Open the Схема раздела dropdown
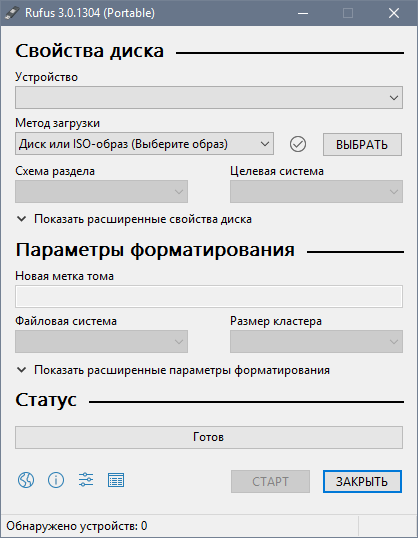The height and width of the screenshot is (538, 418). [101, 191]
